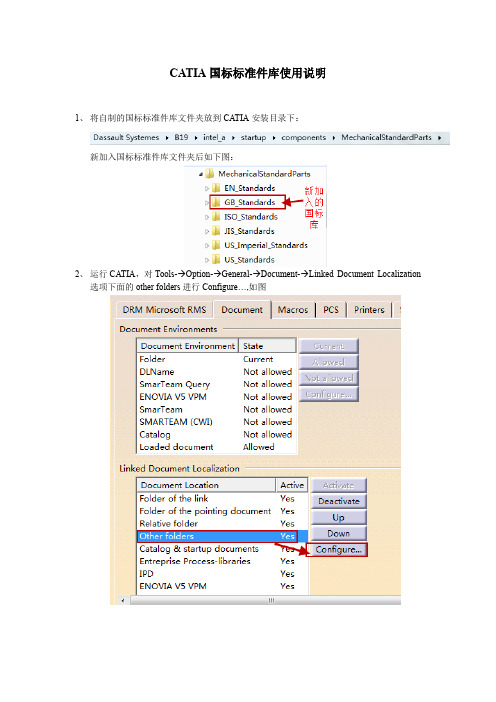Click the horizontal scrollbar left arrow
The image size is (496, 702).
[x=123, y=600]
